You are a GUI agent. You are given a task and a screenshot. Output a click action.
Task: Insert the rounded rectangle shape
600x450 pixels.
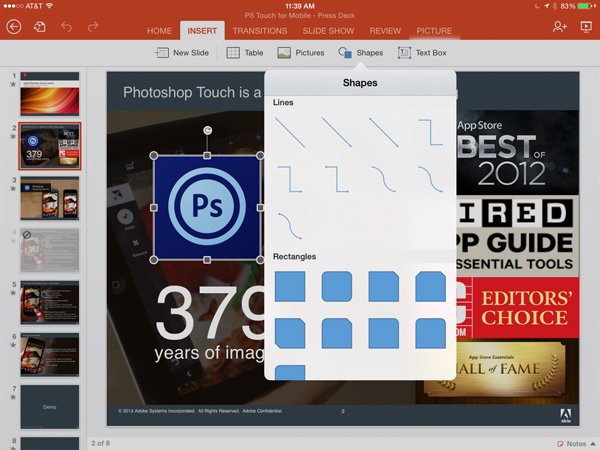click(337, 287)
